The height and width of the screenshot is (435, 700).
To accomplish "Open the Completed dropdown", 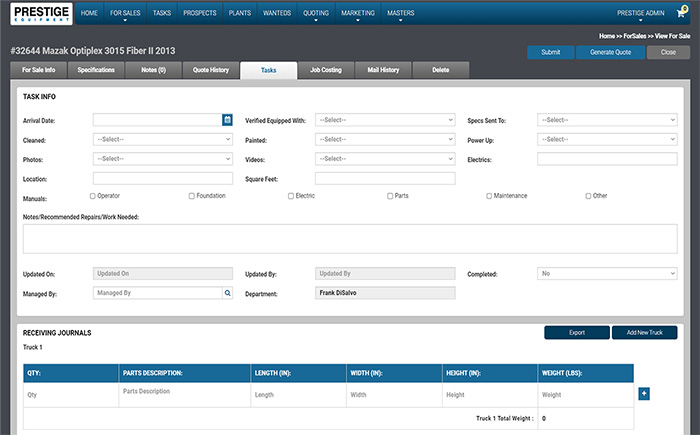I will tap(607, 273).
